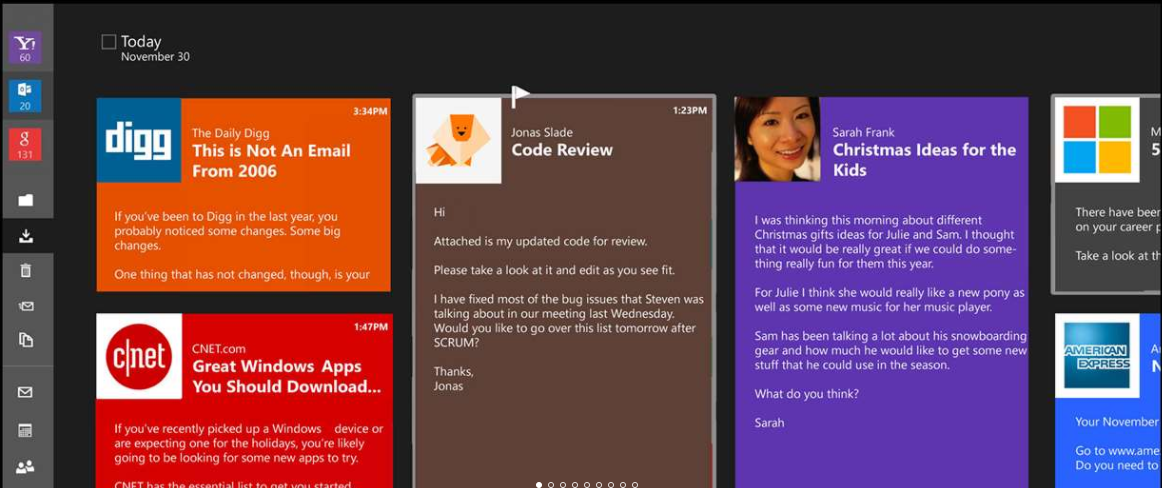The height and width of the screenshot is (488, 1162).
Task: Click the American Express logo thumbnail
Action: (1097, 355)
